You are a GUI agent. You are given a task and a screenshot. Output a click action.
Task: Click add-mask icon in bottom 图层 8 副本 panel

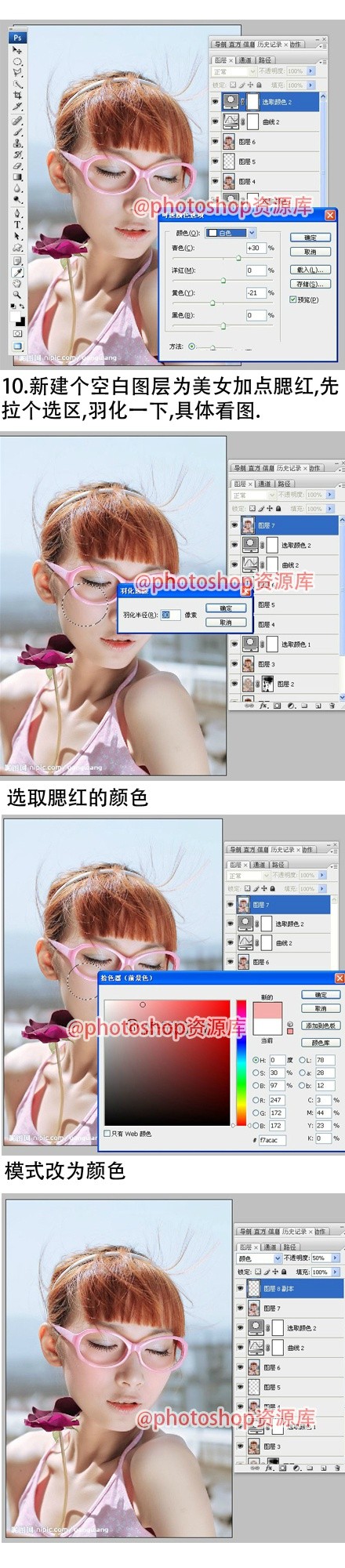click(283, 1468)
